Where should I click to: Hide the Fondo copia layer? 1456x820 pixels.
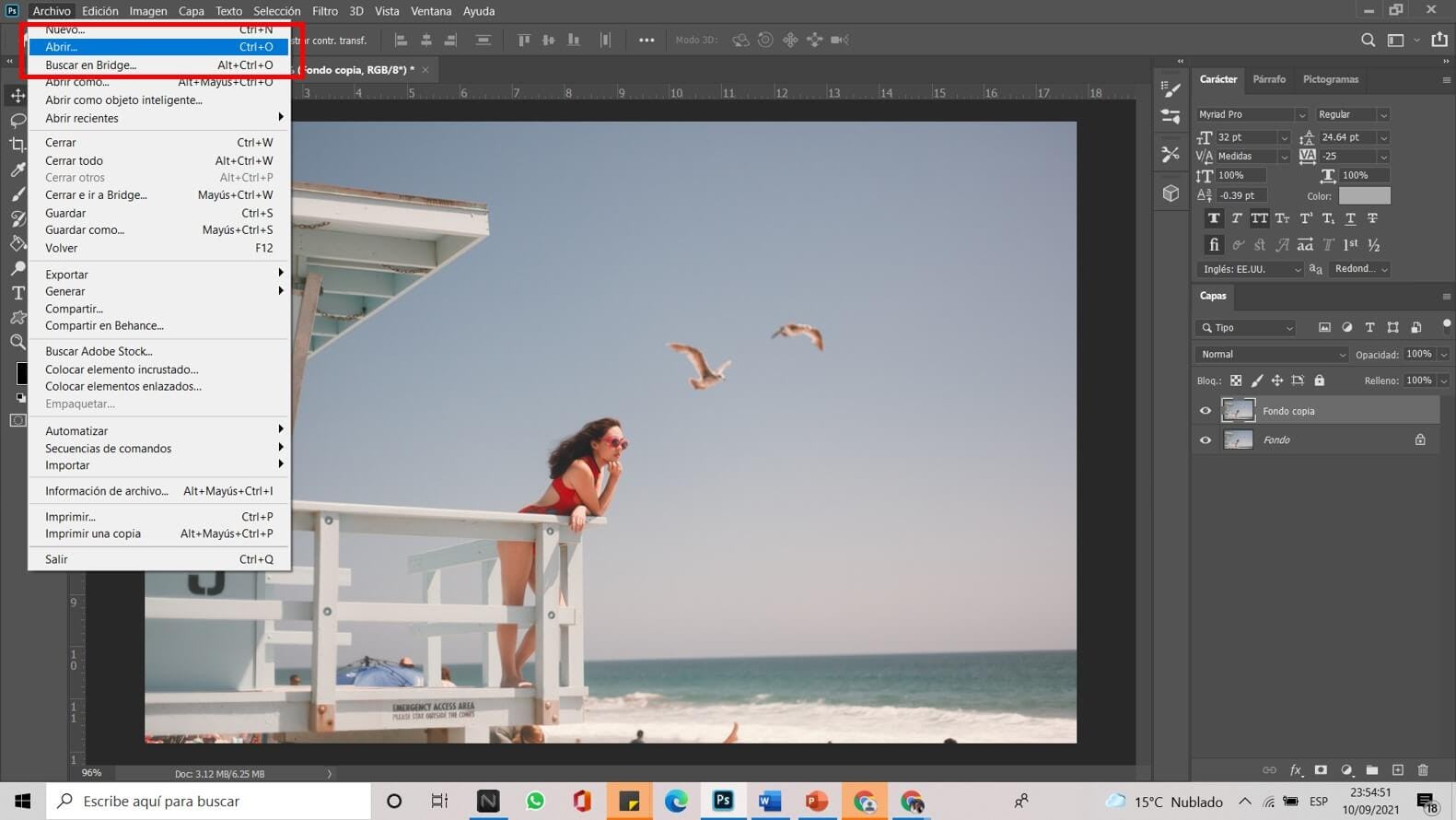pos(1206,411)
